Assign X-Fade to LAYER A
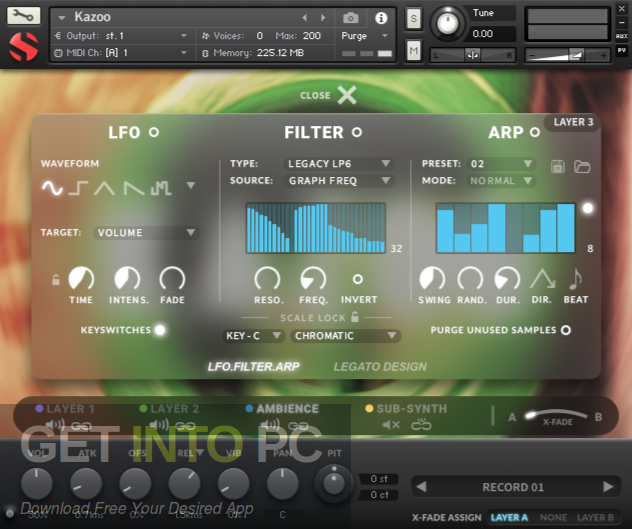This screenshot has width=632, height=529. (x=509, y=517)
